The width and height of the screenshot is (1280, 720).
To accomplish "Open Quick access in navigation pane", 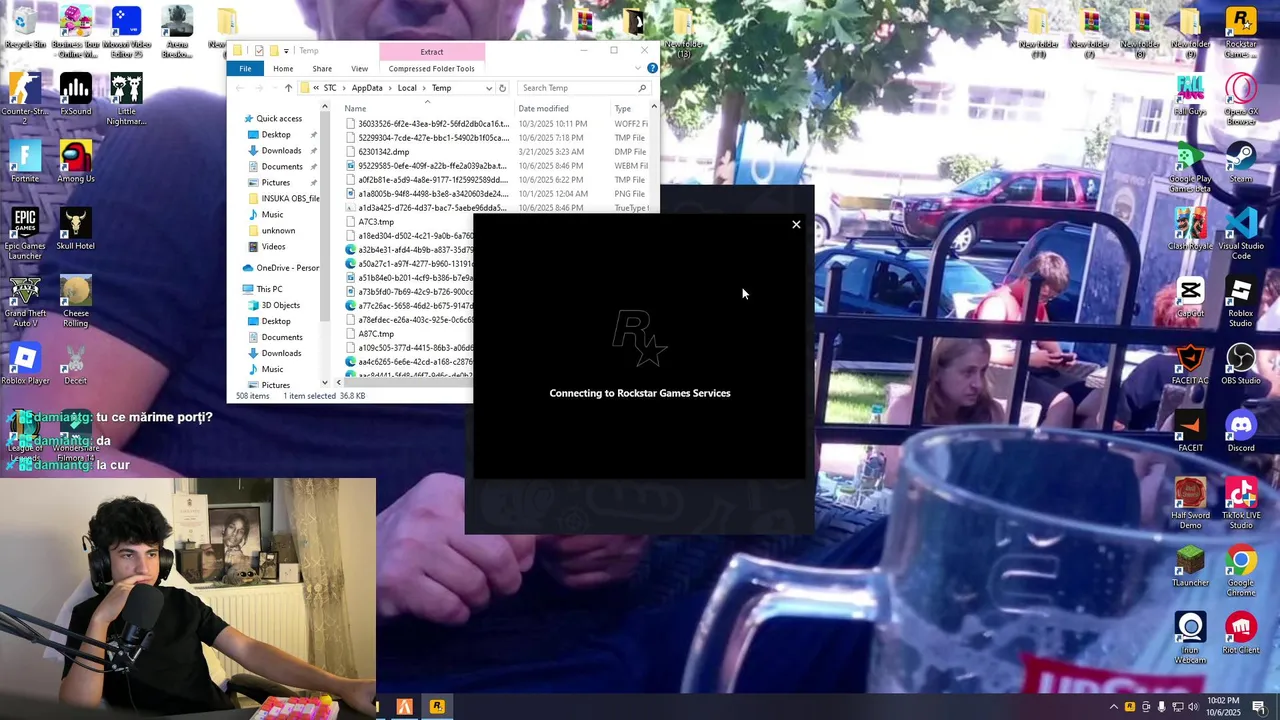I will pos(279,118).
